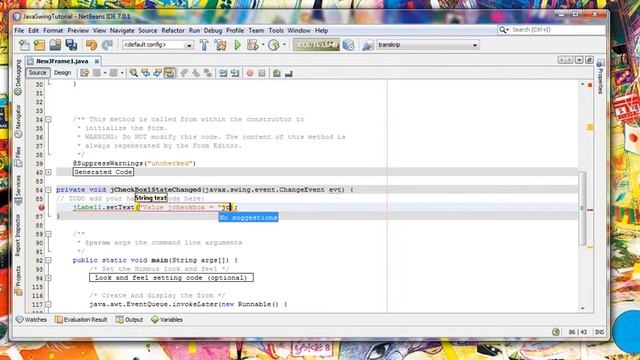Clean and build with the hammer-broom icon

tap(220, 45)
